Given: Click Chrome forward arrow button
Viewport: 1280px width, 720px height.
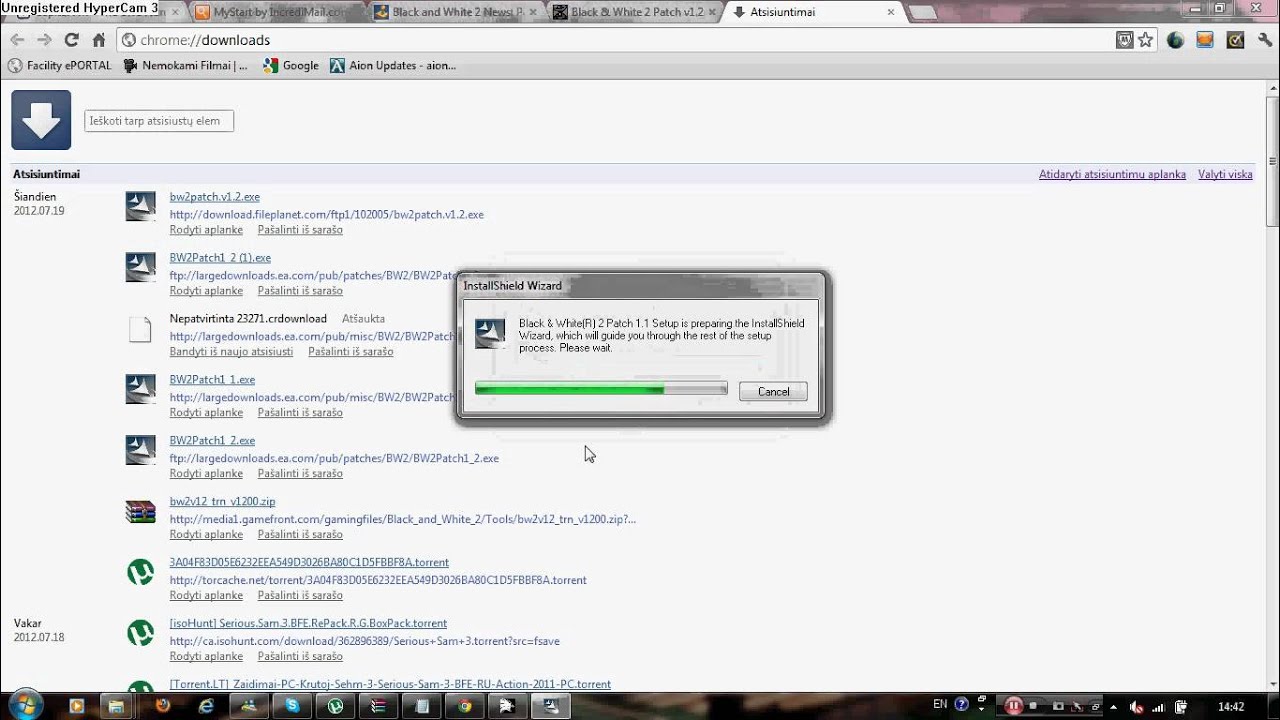Looking at the screenshot, I should (43, 40).
